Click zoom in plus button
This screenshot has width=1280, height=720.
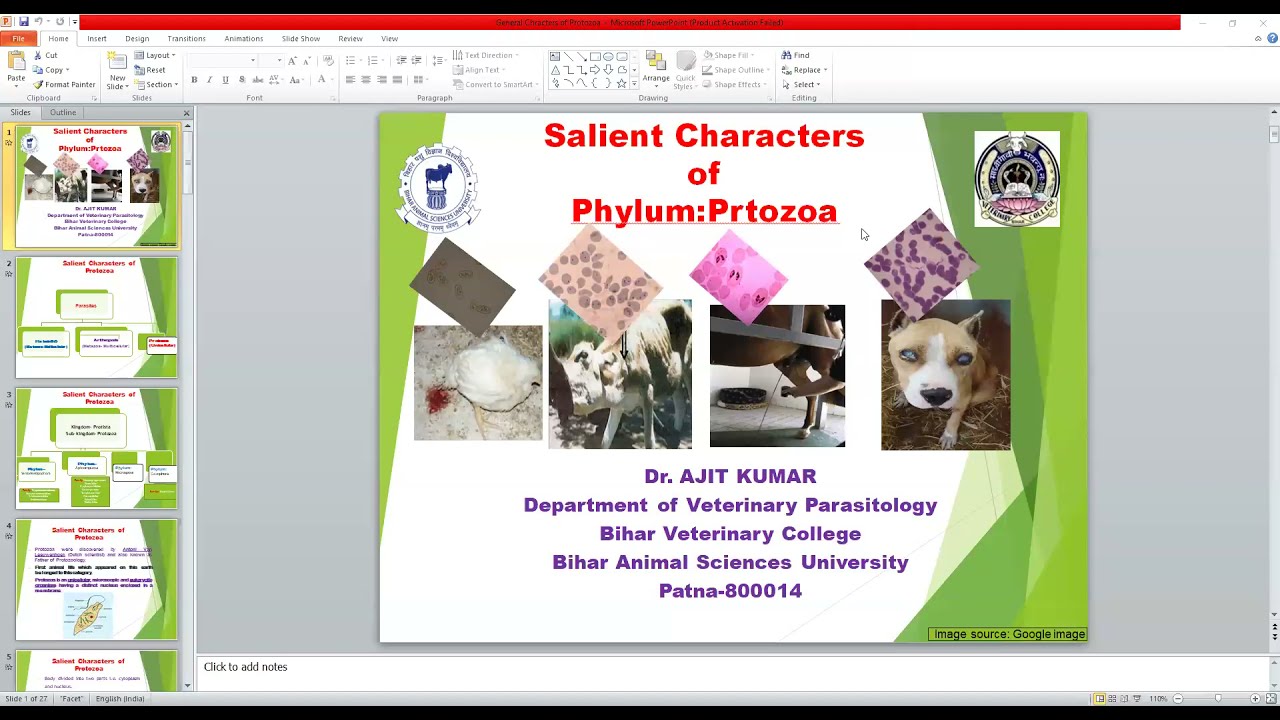click(x=1257, y=698)
